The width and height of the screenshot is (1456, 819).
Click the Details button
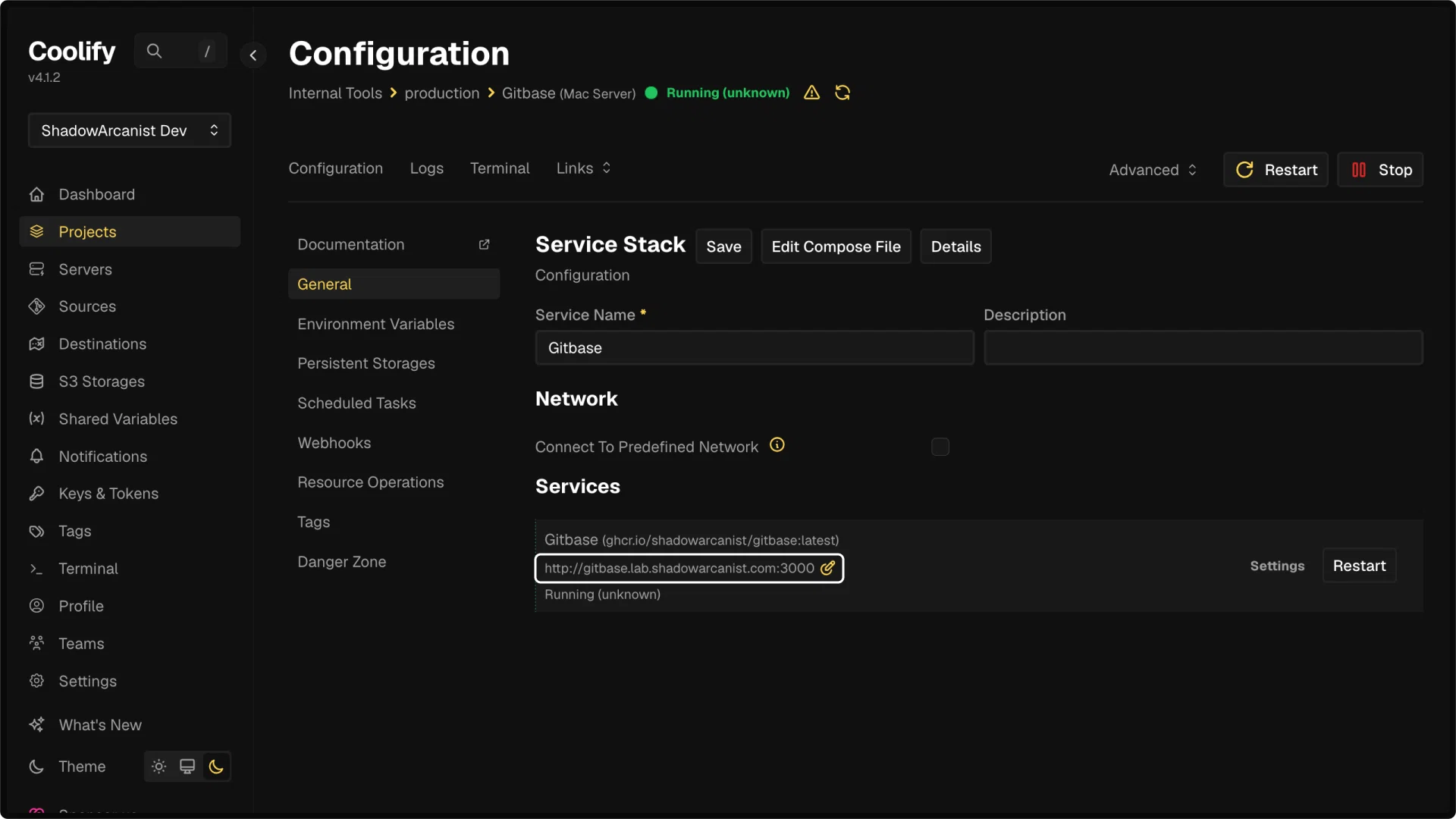[x=955, y=246]
